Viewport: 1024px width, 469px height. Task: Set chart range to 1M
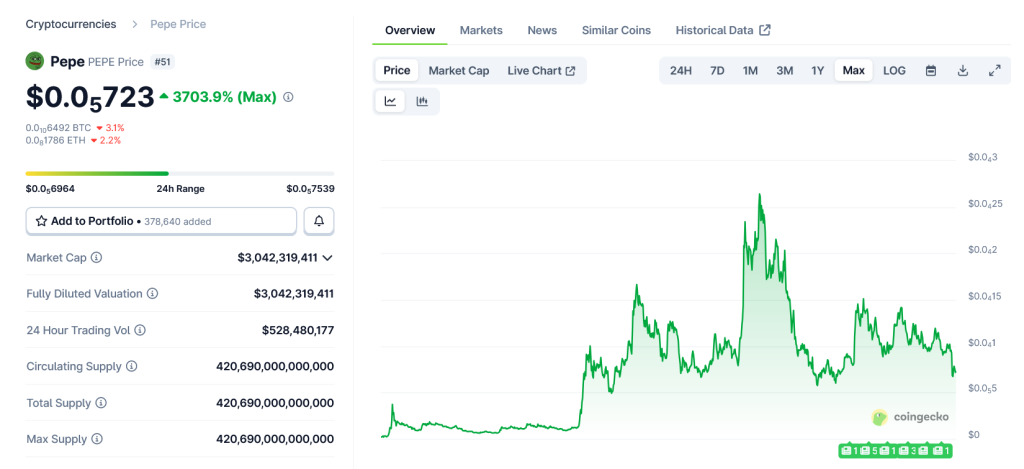pyautogui.click(x=750, y=71)
